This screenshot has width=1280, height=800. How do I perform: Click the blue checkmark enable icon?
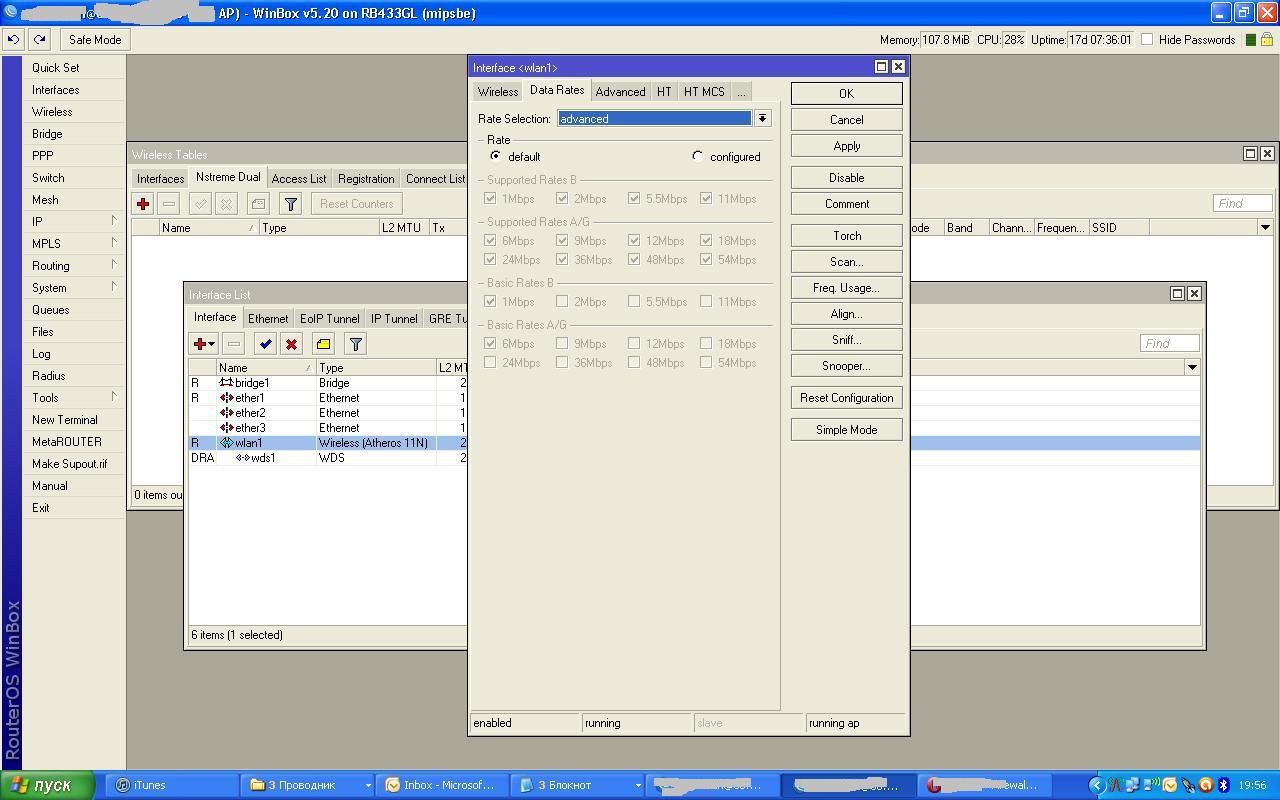[x=265, y=344]
